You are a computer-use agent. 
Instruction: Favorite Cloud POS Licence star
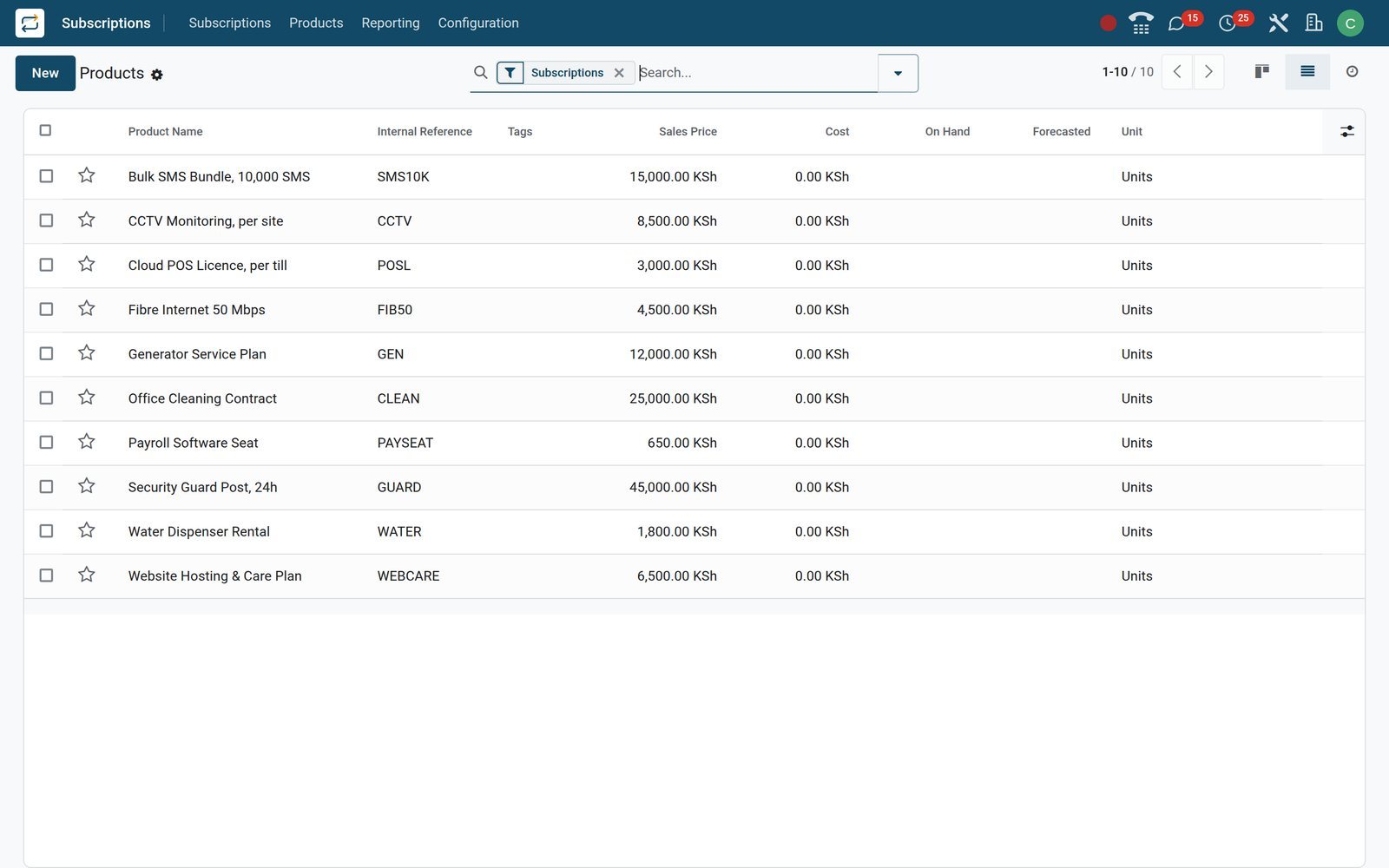point(87,264)
